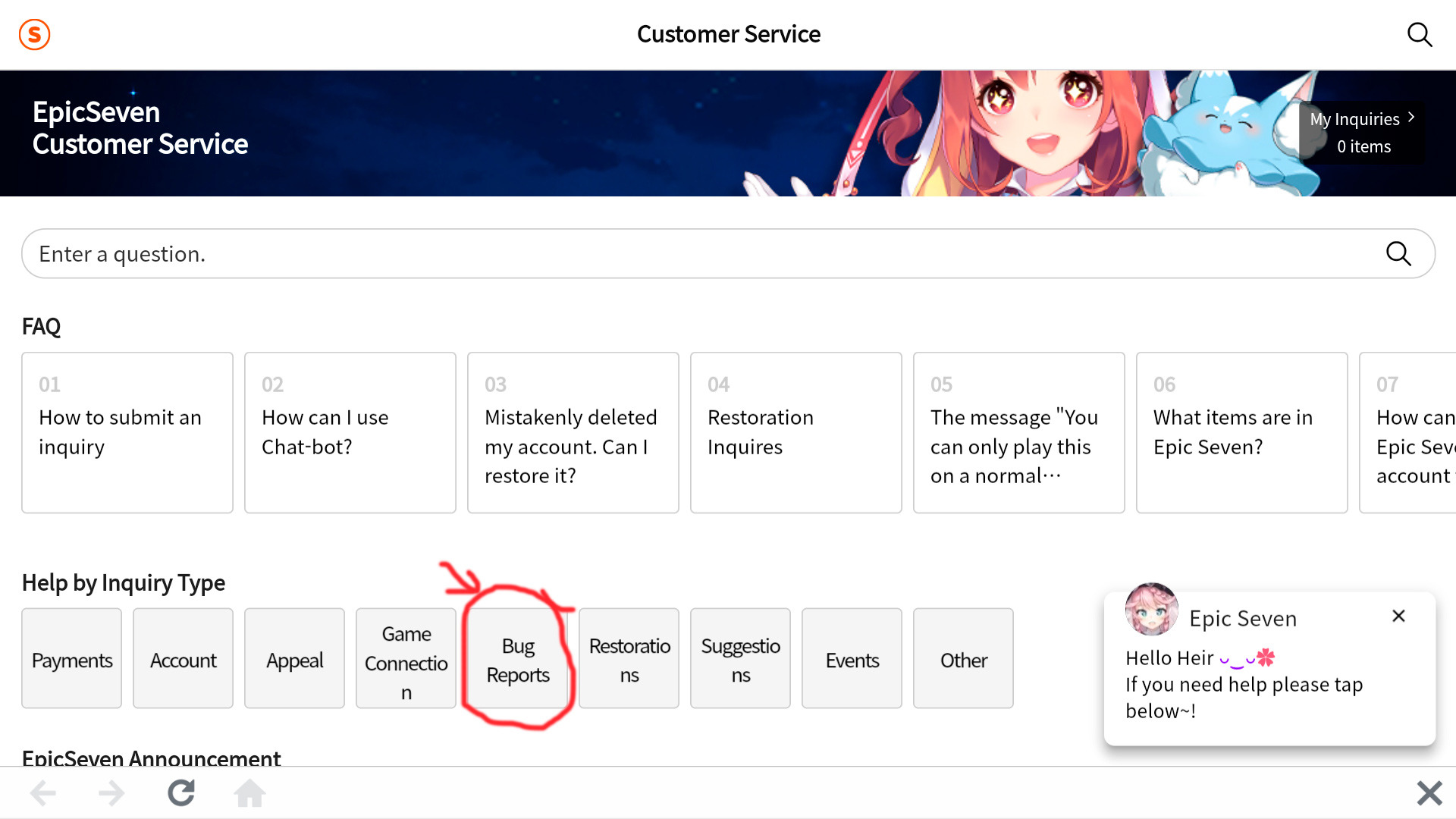Screen dimensions: 1456x819
Task: Open partially visible FAQ 07 card
Action: click(x=1409, y=432)
